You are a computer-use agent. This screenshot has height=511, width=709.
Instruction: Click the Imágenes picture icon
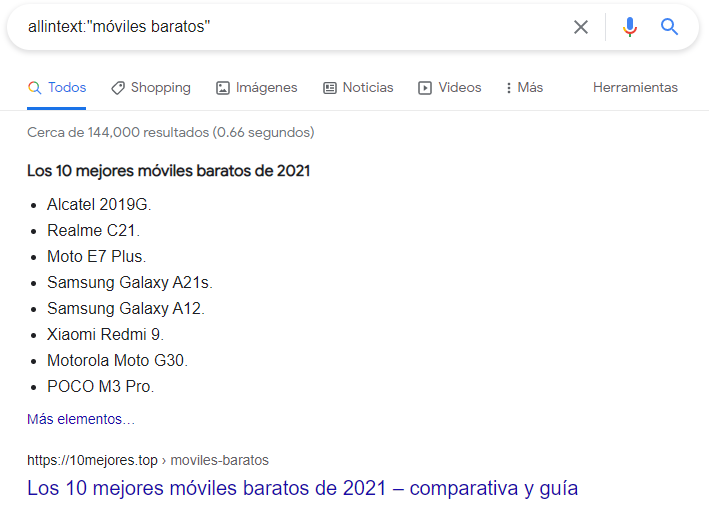(222, 88)
